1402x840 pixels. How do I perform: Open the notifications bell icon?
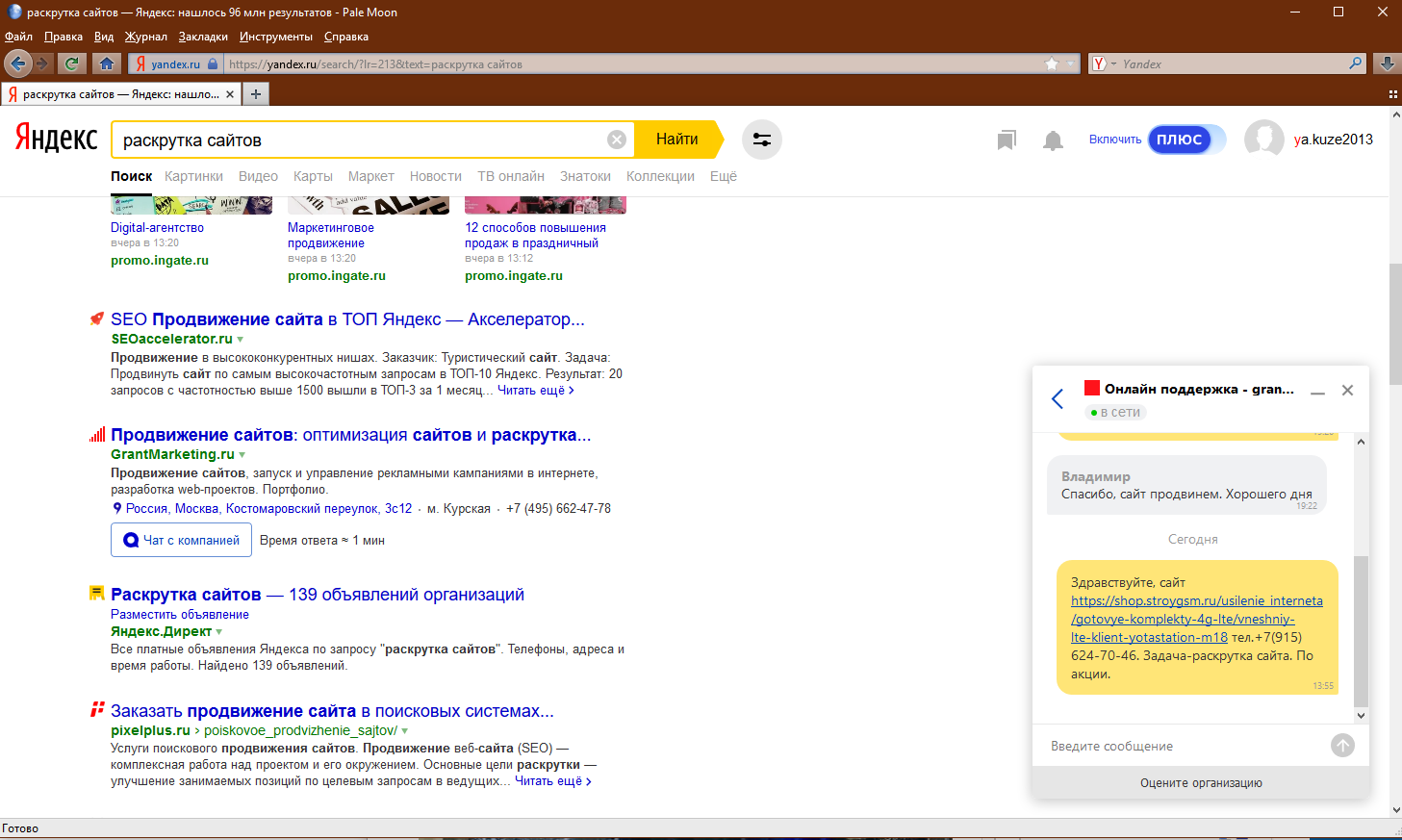[x=1054, y=140]
